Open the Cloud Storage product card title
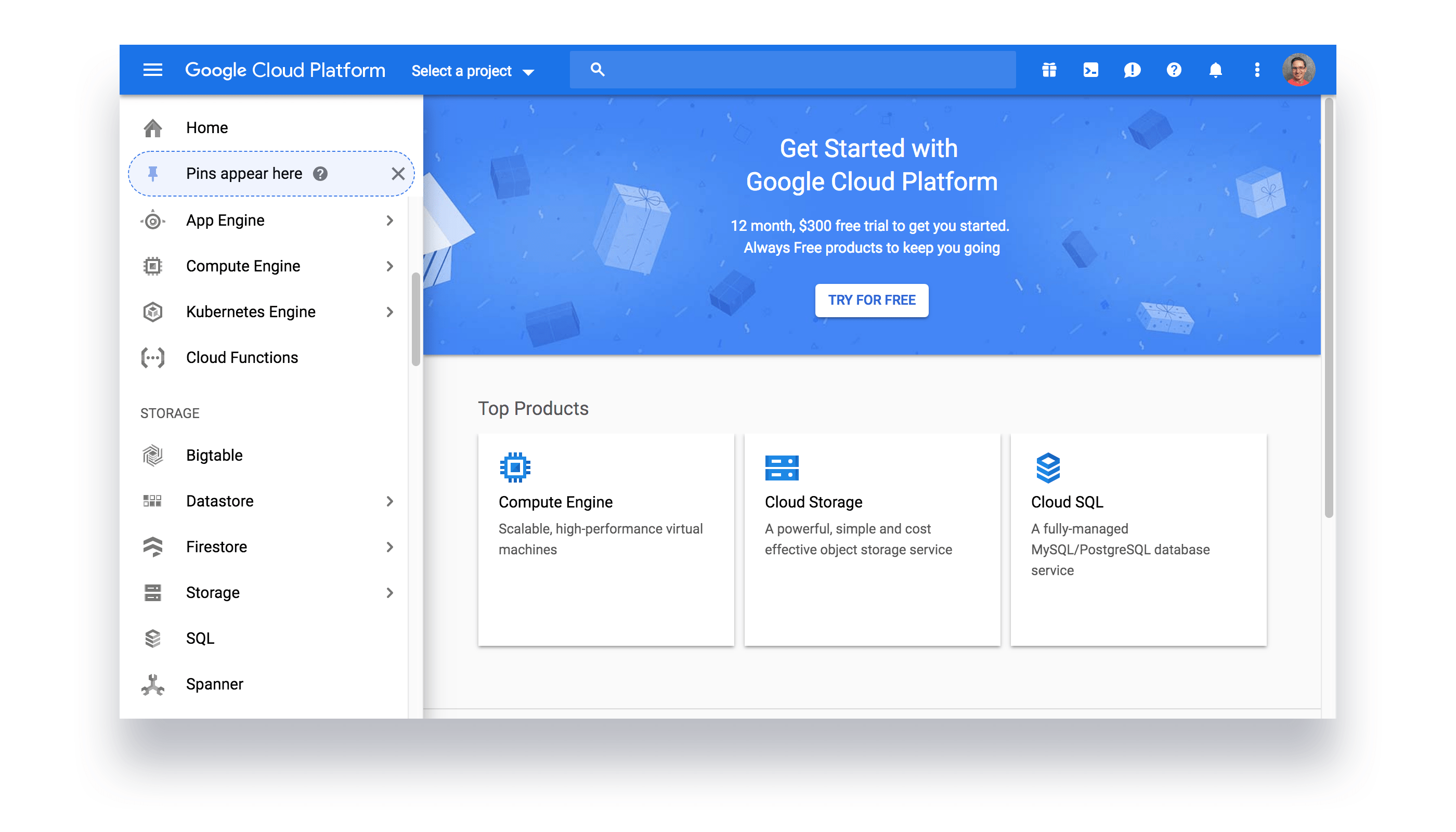The height and width of the screenshot is (832, 1456). [x=813, y=501]
